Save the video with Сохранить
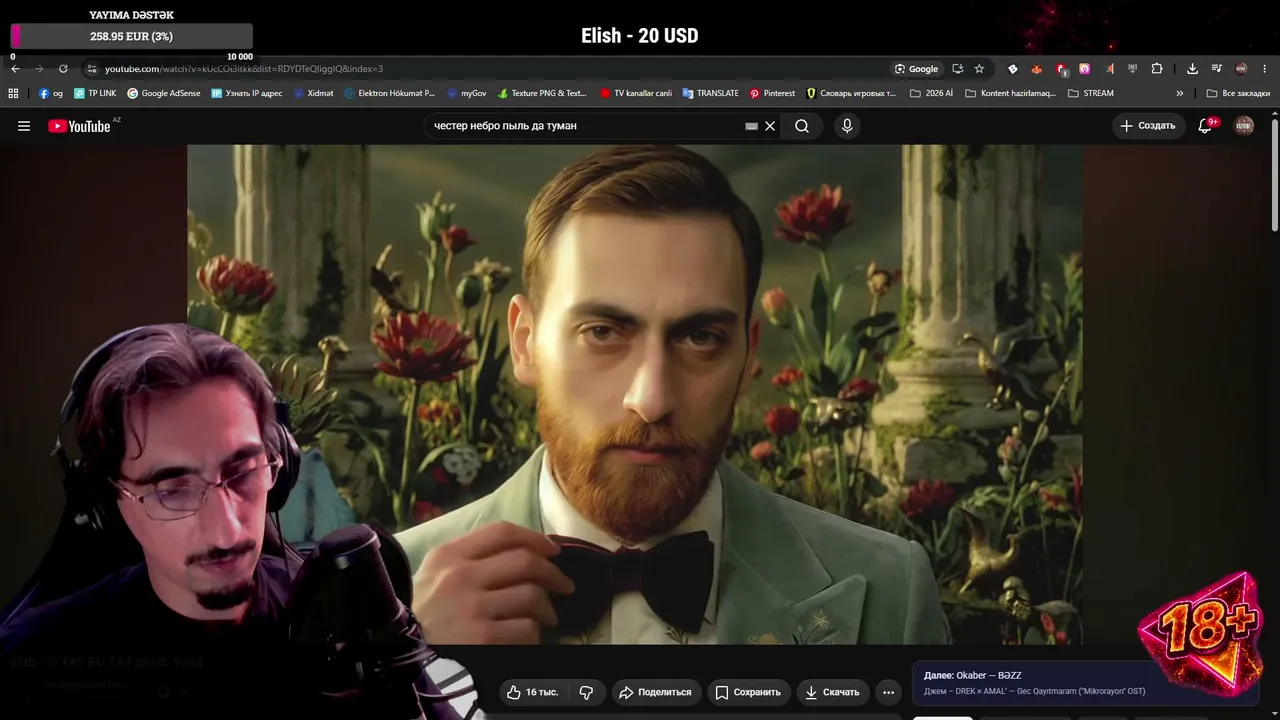 point(748,692)
